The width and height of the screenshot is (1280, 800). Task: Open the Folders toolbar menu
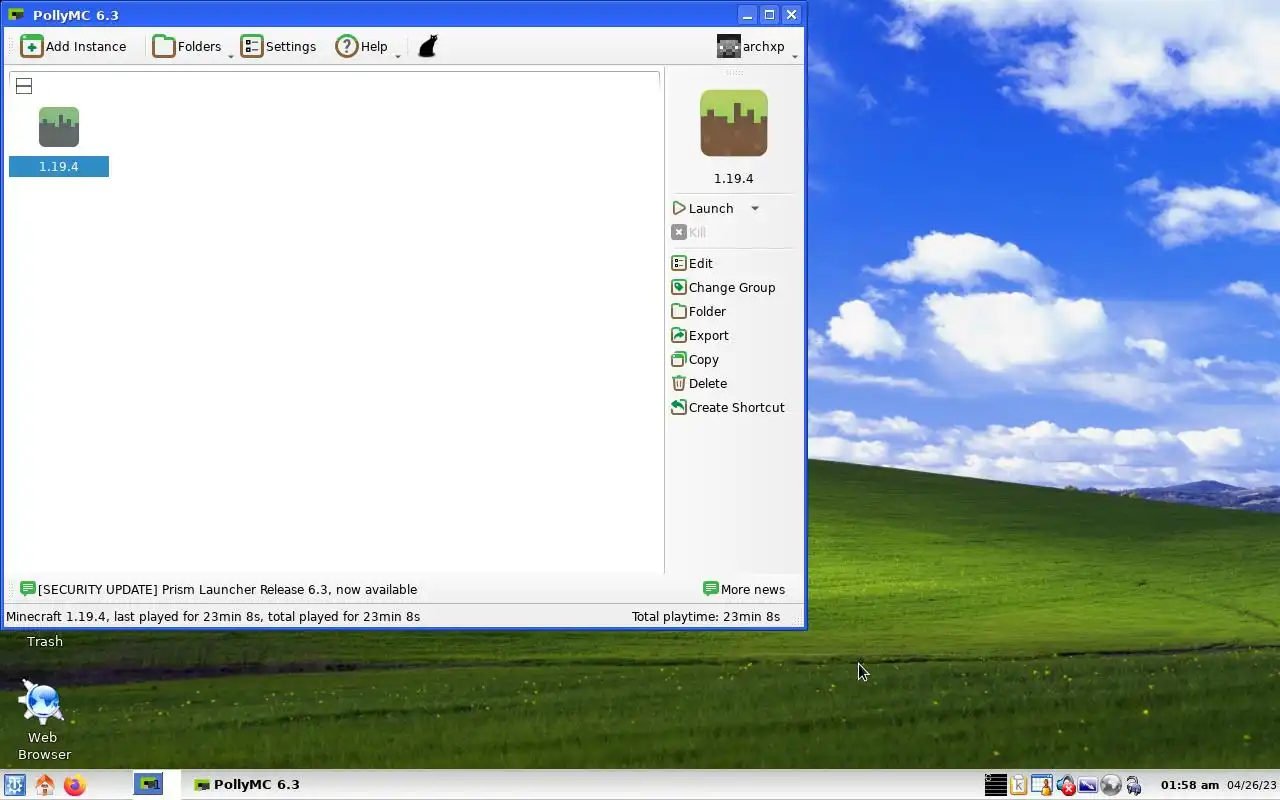[187, 46]
